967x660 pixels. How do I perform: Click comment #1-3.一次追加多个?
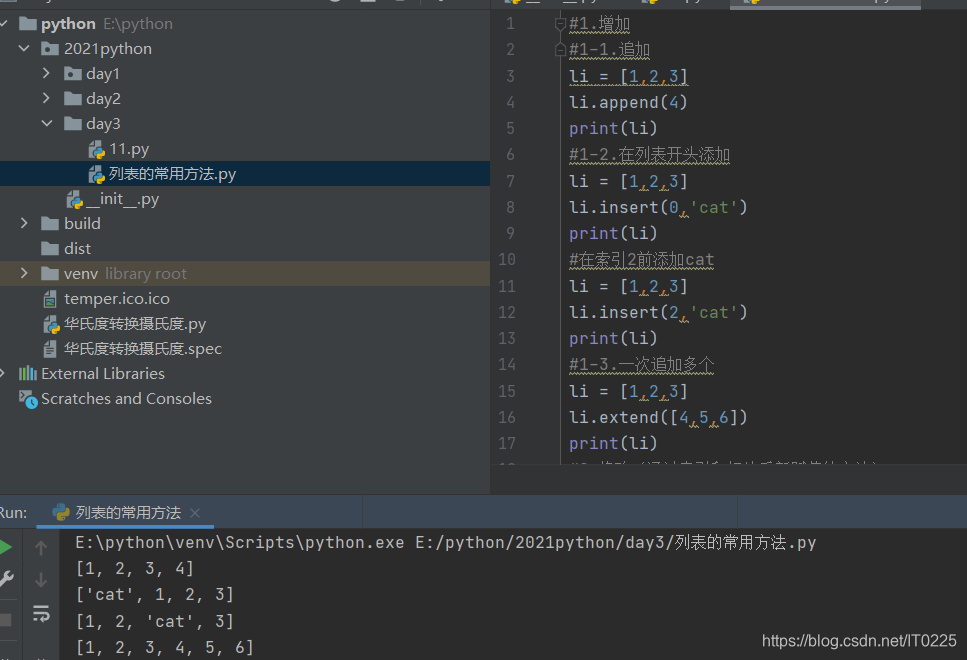pos(641,365)
